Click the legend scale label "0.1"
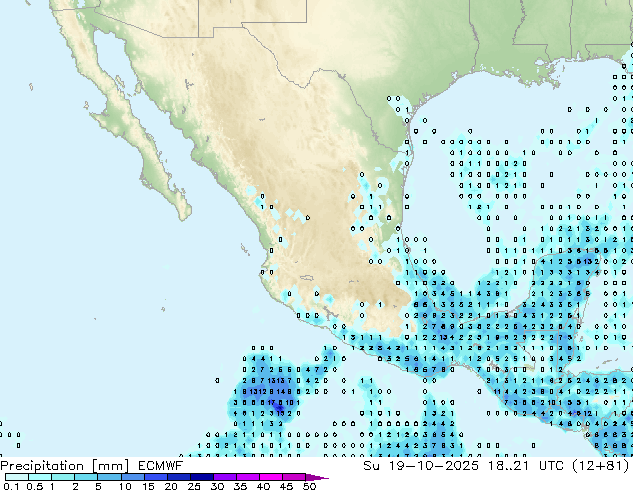Viewport: 634px width, 490px height. tap(11, 486)
